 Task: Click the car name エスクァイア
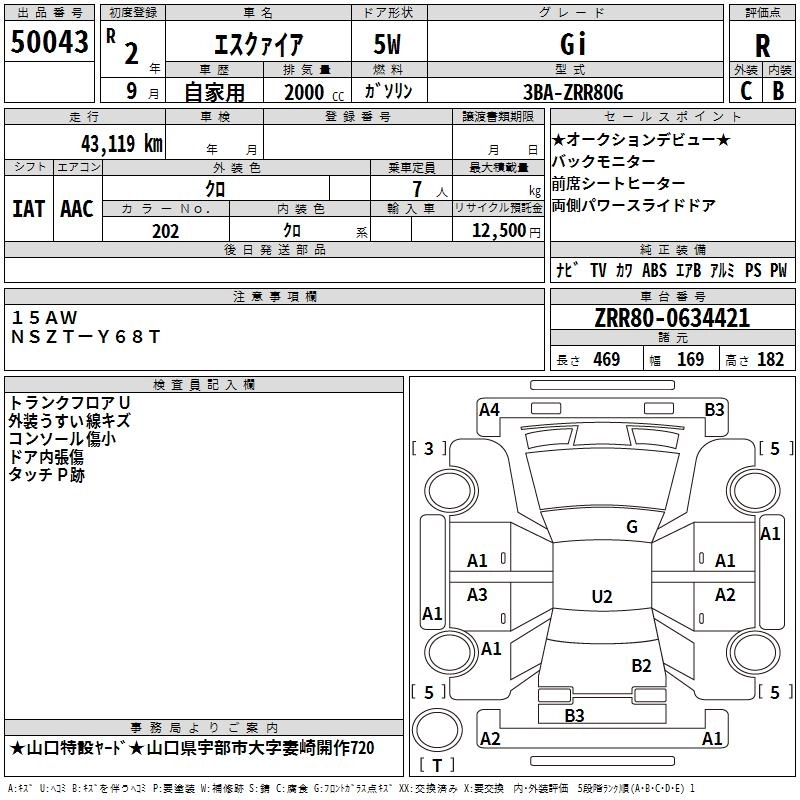click(259, 44)
